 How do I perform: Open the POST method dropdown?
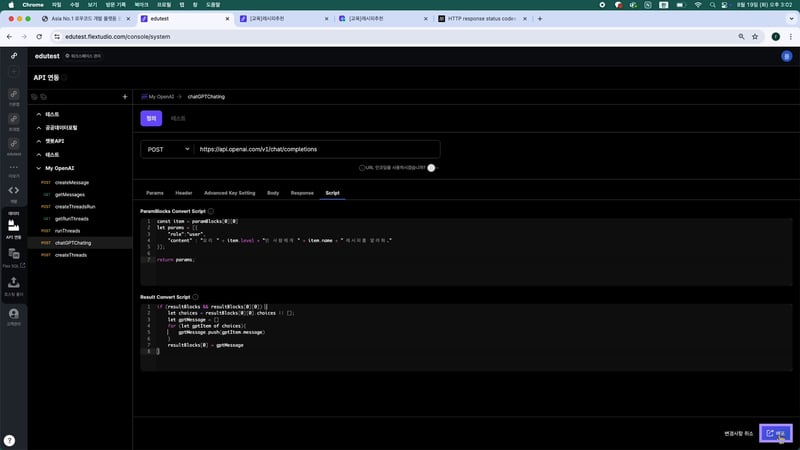coord(166,149)
